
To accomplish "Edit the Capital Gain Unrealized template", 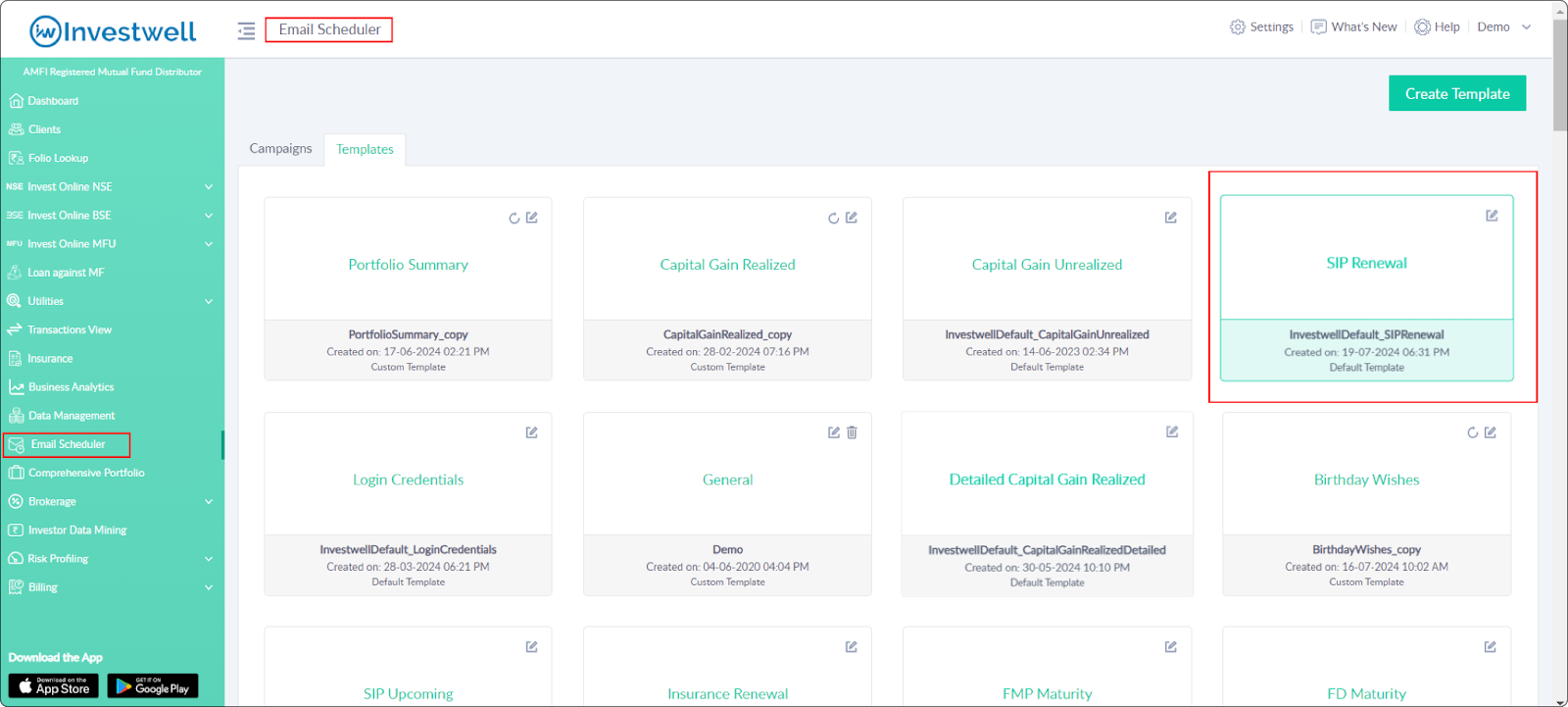I will pyautogui.click(x=1171, y=218).
